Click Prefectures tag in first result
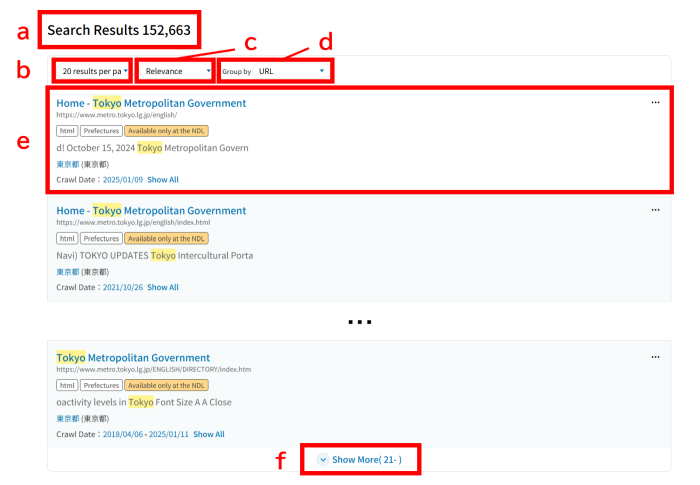 pyautogui.click(x=101, y=131)
